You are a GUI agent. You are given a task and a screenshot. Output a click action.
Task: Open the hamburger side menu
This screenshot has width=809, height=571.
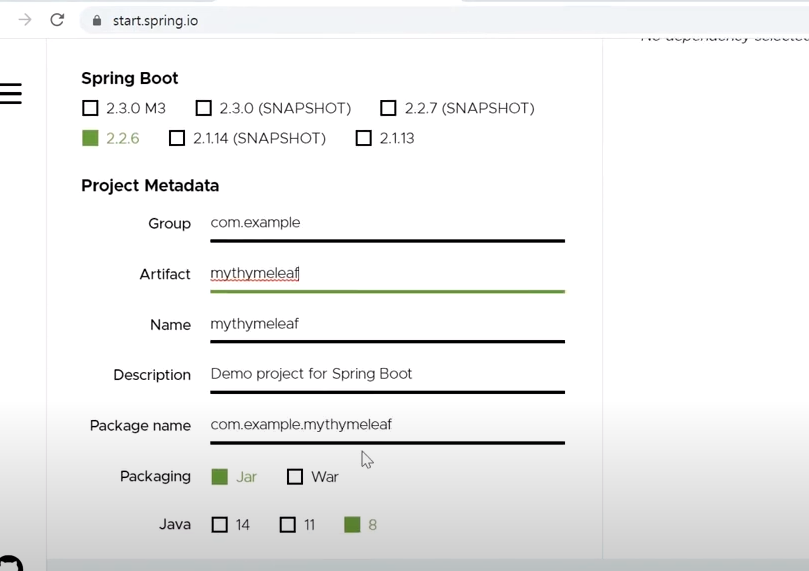pyautogui.click(x=11, y=93)
